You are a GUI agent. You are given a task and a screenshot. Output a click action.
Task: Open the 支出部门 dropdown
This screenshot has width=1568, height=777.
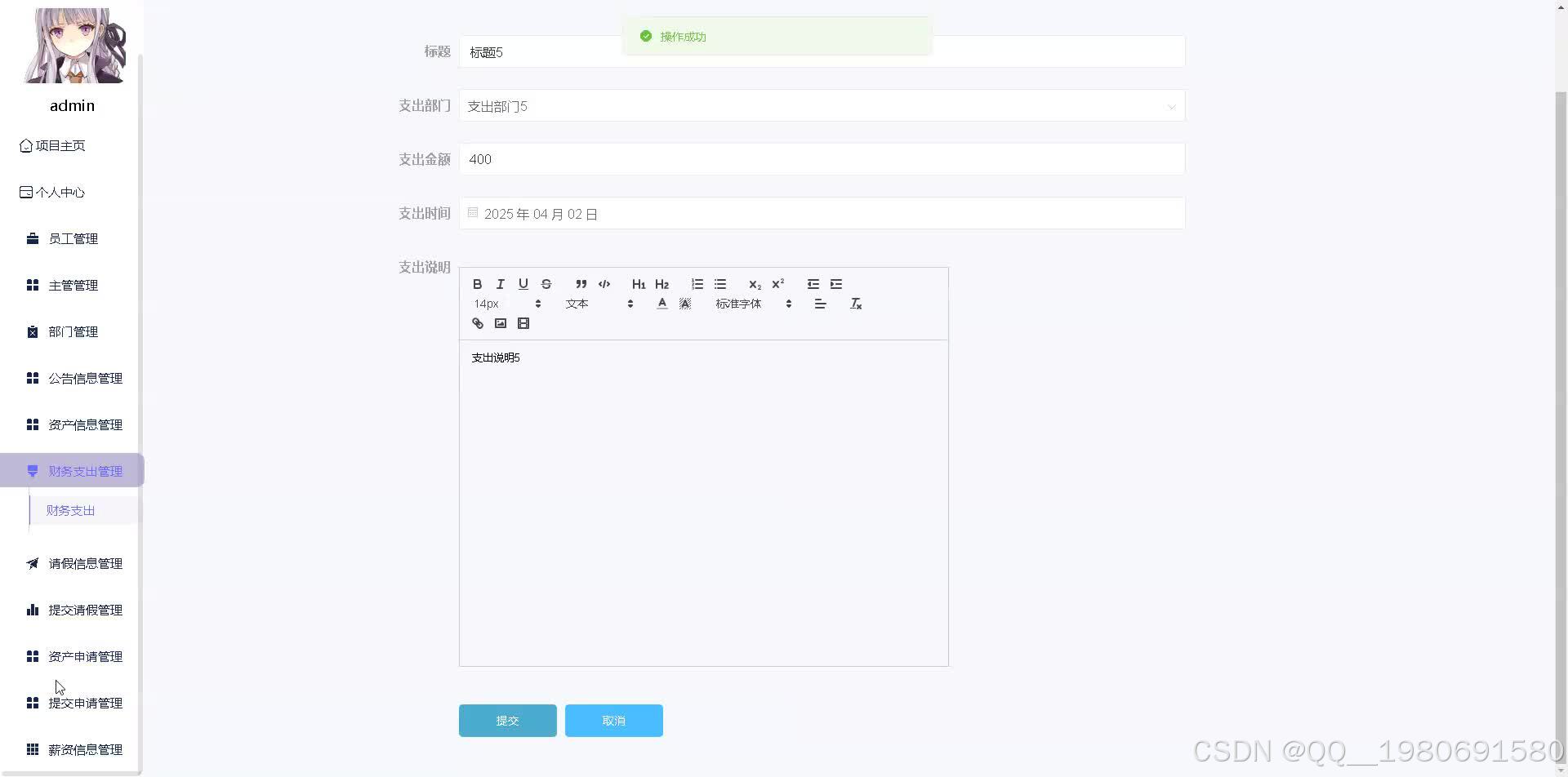click(821, 106)
